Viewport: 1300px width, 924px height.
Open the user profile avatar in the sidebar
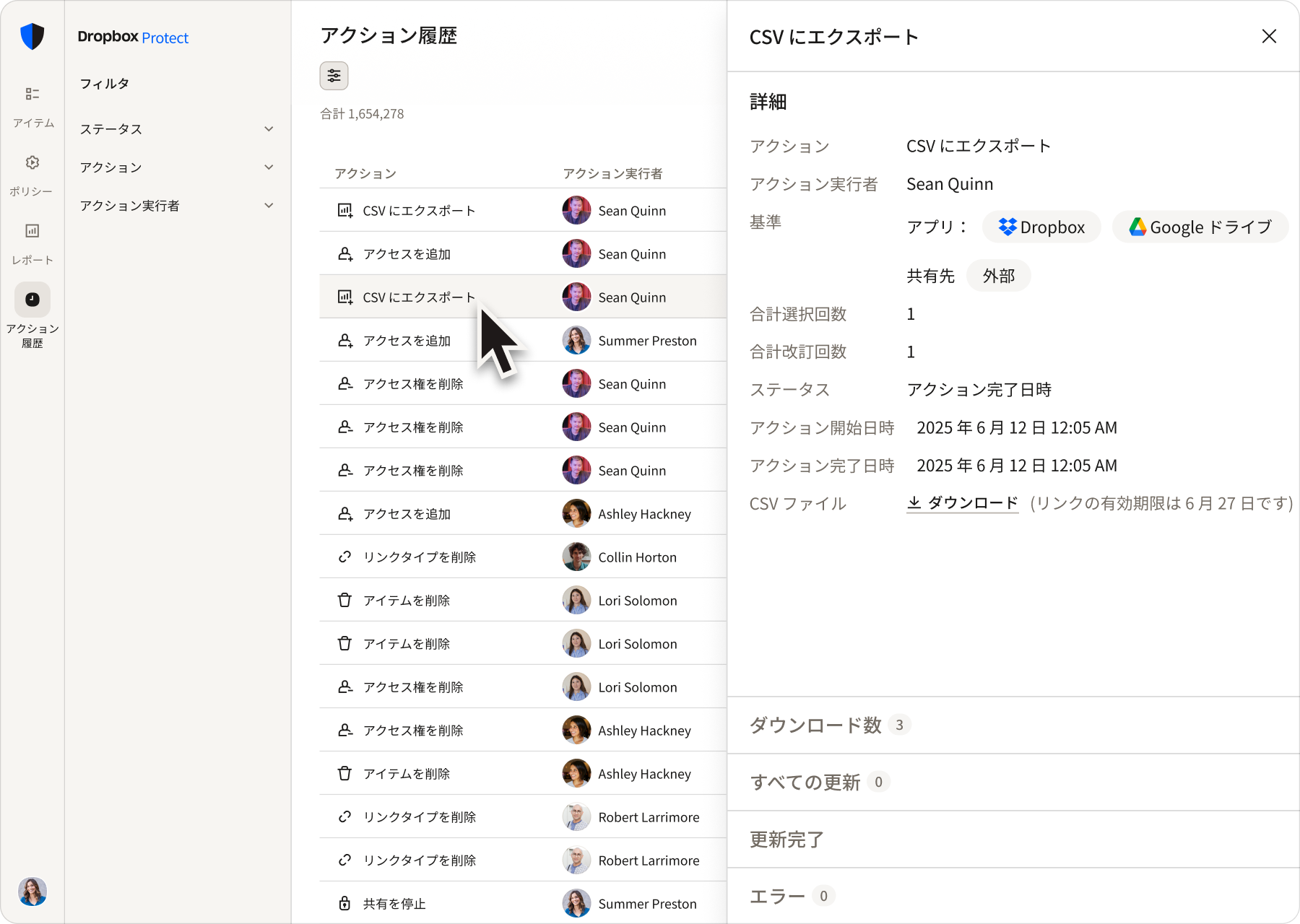(x=32, y=892)
